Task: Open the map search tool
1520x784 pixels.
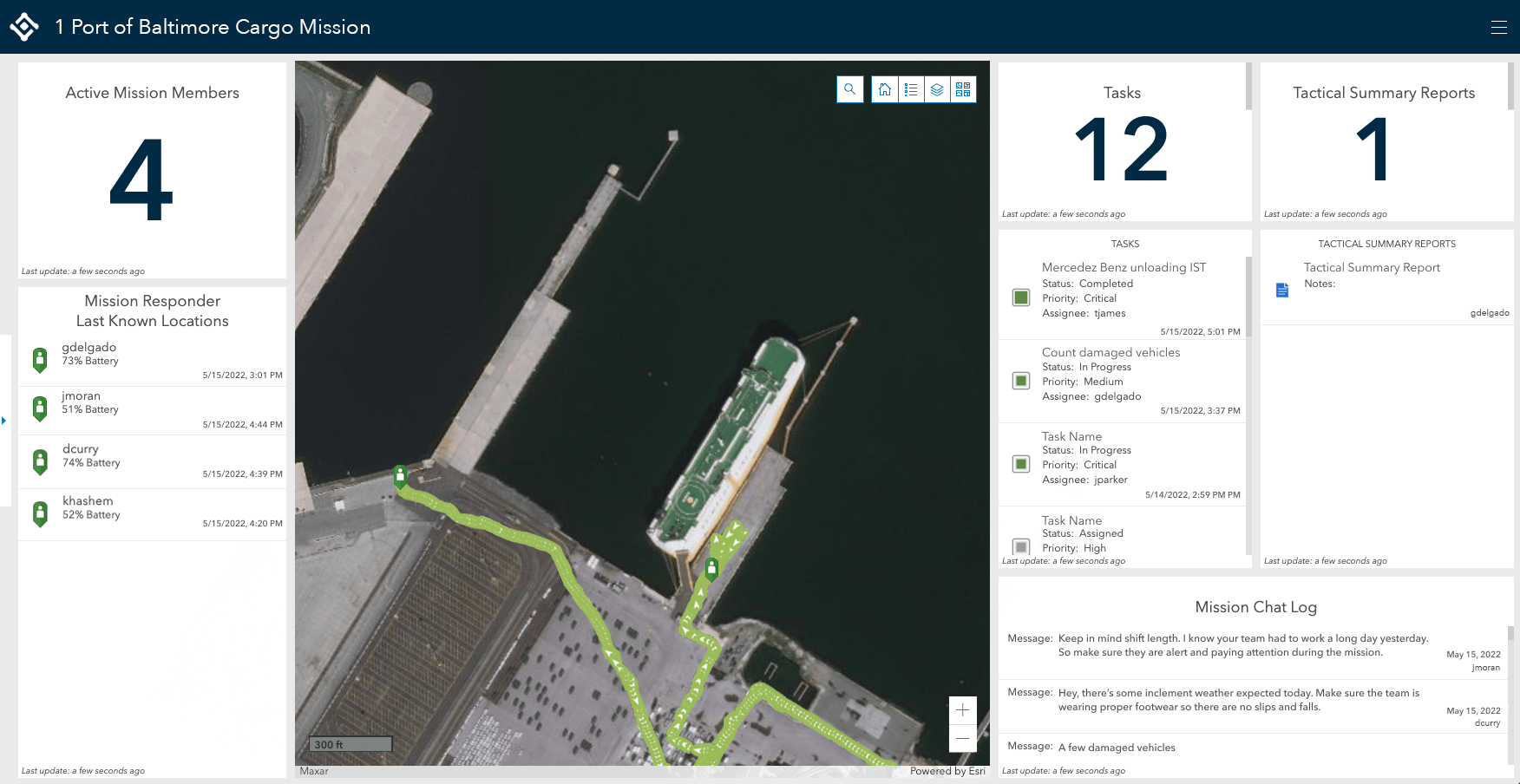Action: pyautogui.click(x=849, y=89)
